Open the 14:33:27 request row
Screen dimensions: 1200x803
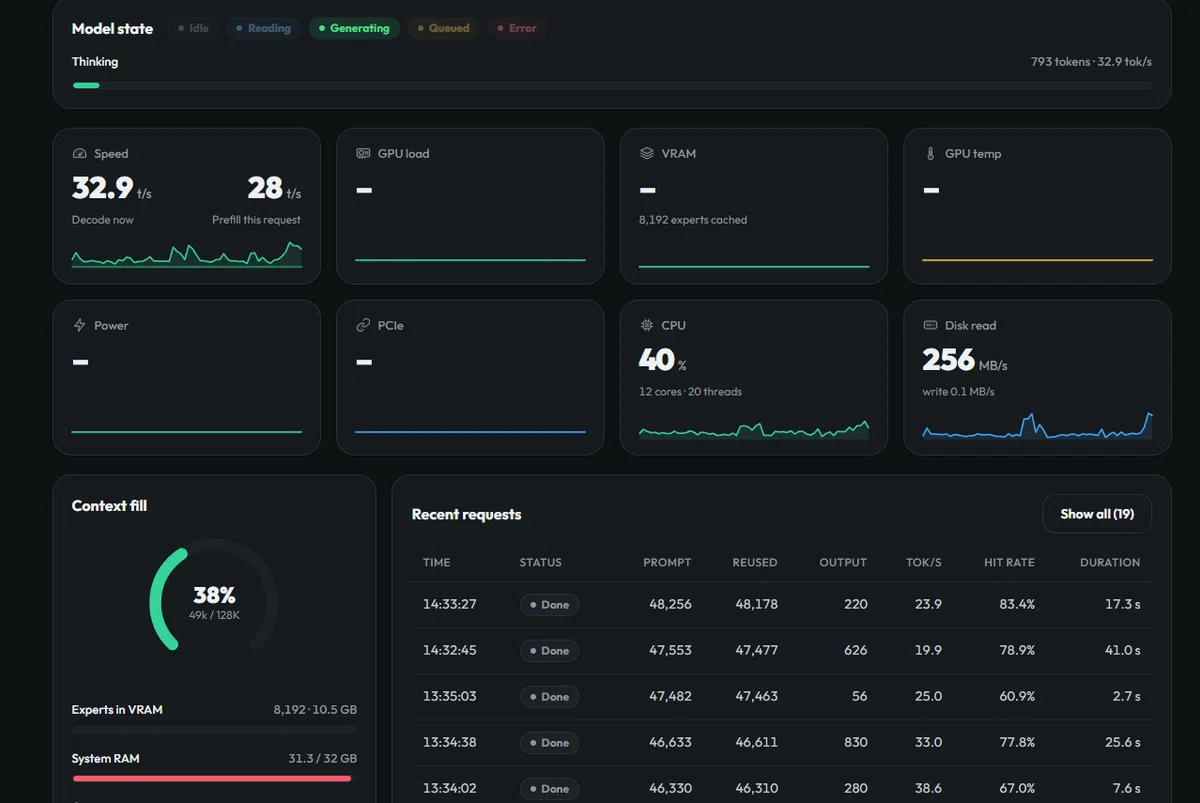(781, 605)
